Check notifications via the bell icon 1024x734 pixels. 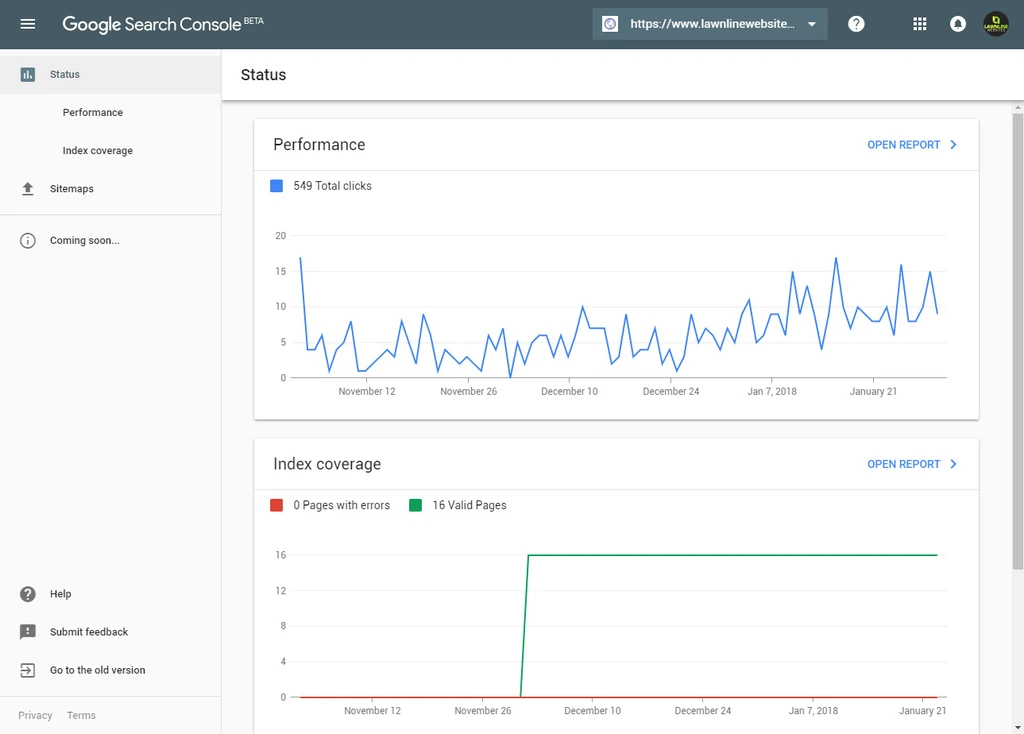(957, 23)
